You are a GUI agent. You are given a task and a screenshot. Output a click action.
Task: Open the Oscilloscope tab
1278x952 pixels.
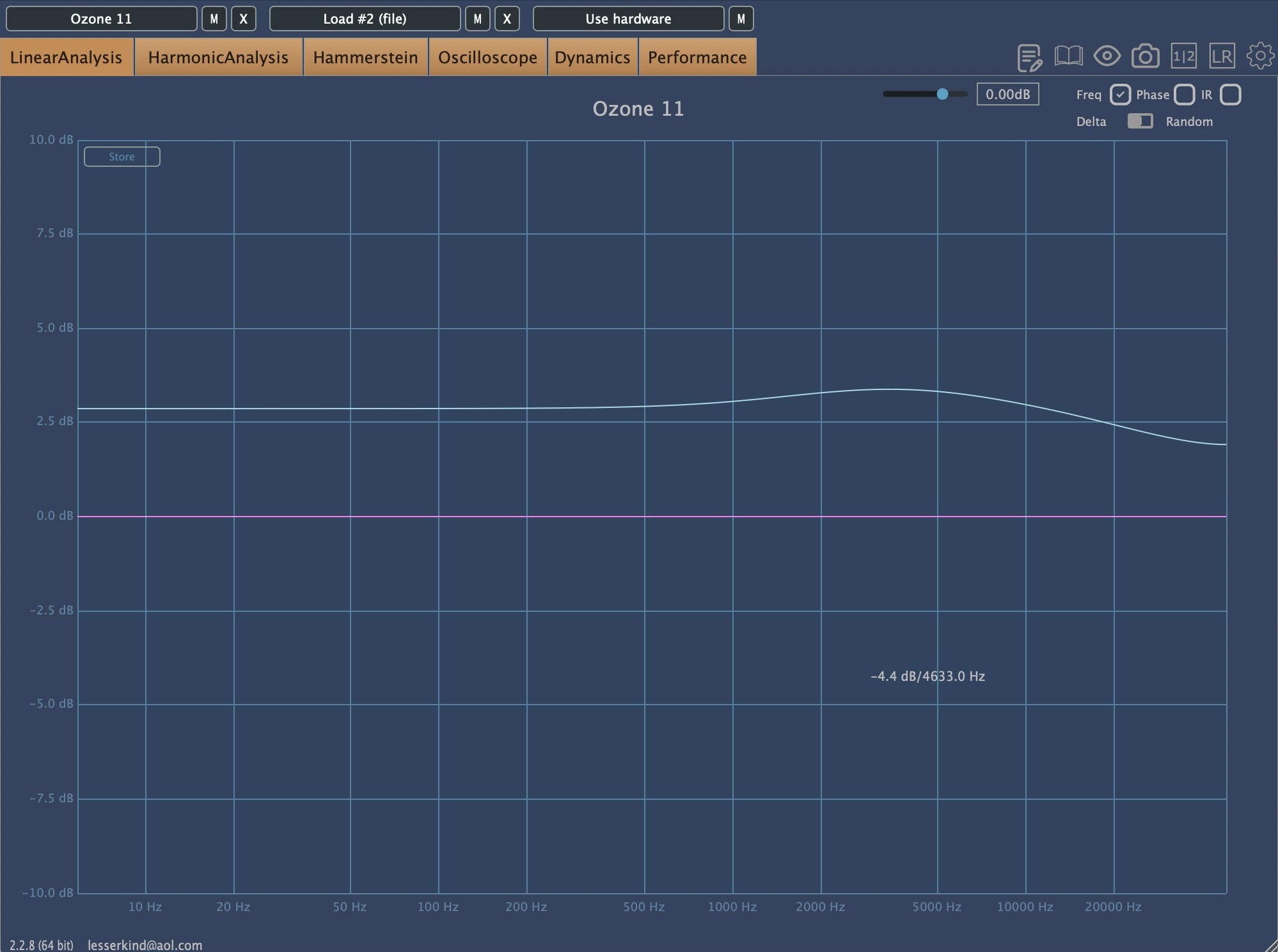click(x=487, y=57)
